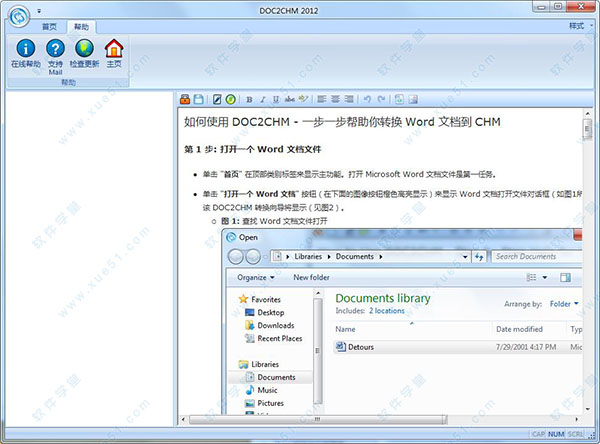
Task: Click the print icon in editor toolbar
Action: point(185,99)
